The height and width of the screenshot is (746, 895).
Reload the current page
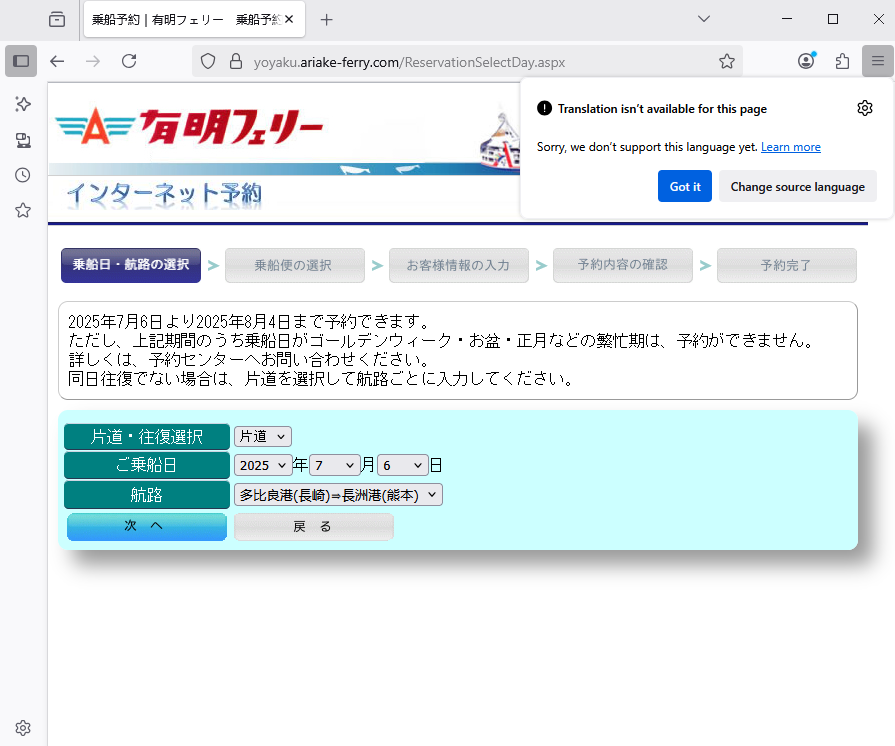point(129,61)
